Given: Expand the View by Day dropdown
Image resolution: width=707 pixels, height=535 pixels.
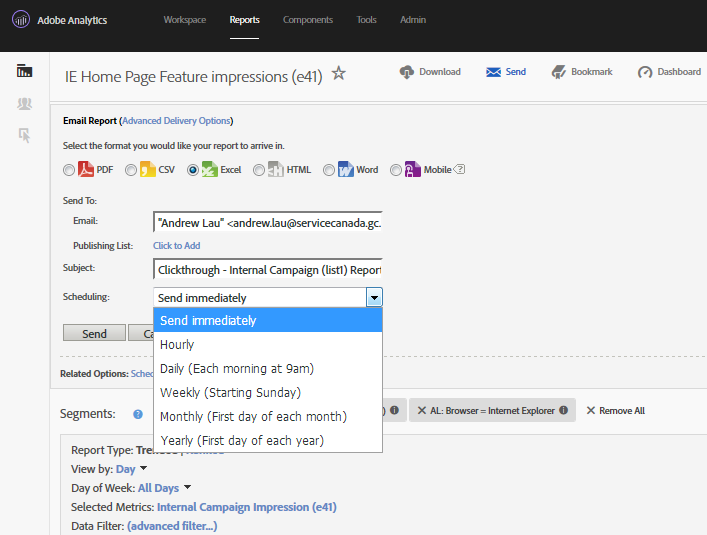Looking at the screenshot, I should tap(144, 468).
